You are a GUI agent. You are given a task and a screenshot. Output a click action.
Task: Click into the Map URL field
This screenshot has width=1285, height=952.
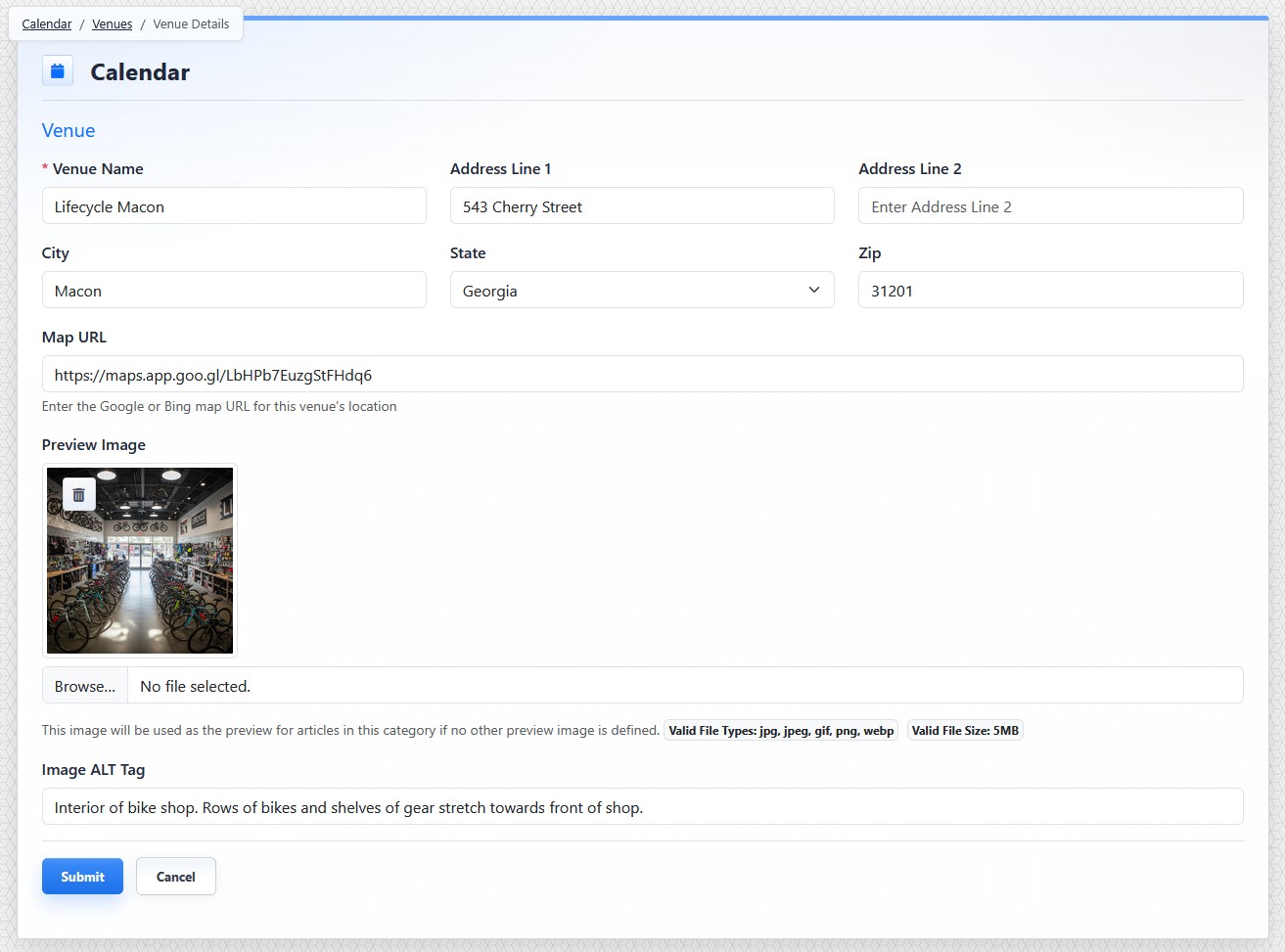point(642,374)
